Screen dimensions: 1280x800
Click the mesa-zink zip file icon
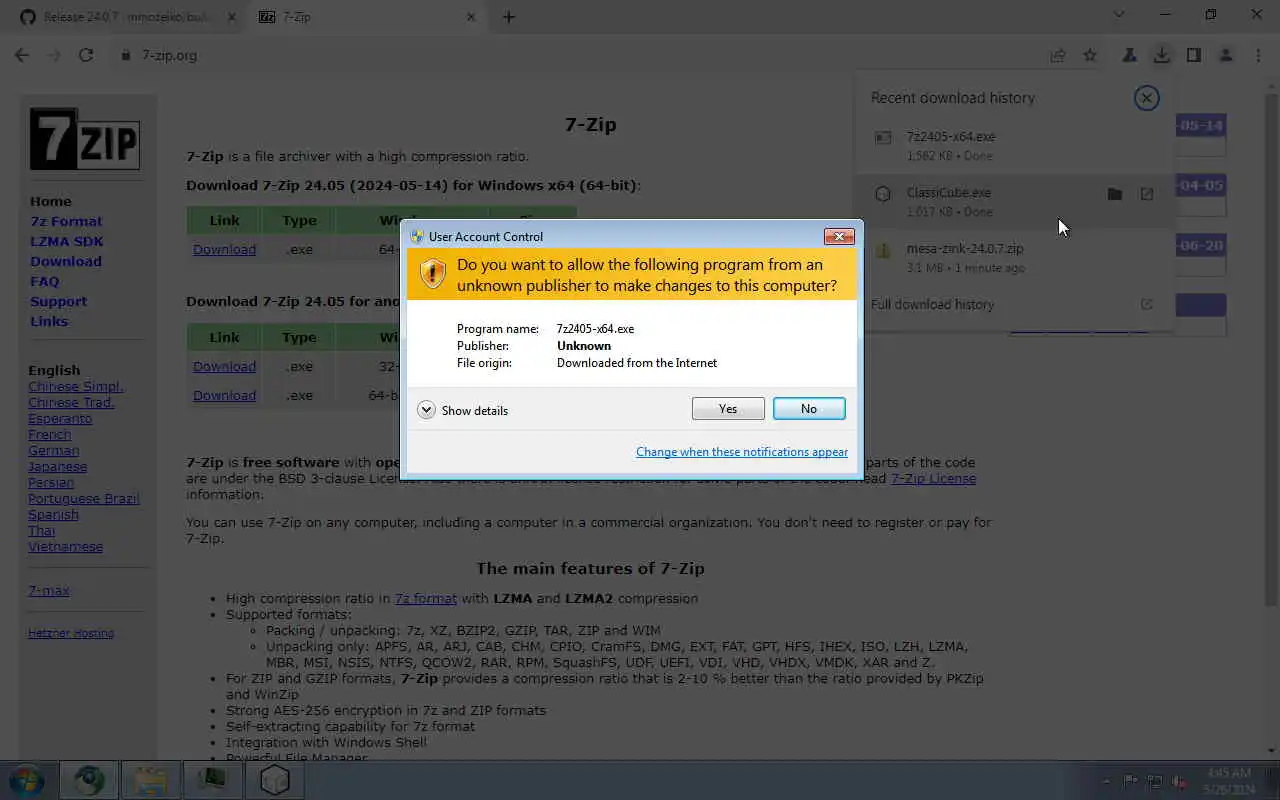pos(883,250)
